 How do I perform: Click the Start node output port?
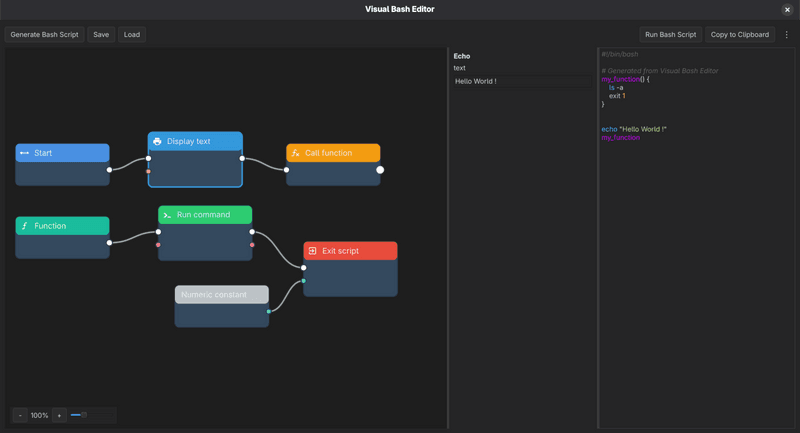click(109, 170)
